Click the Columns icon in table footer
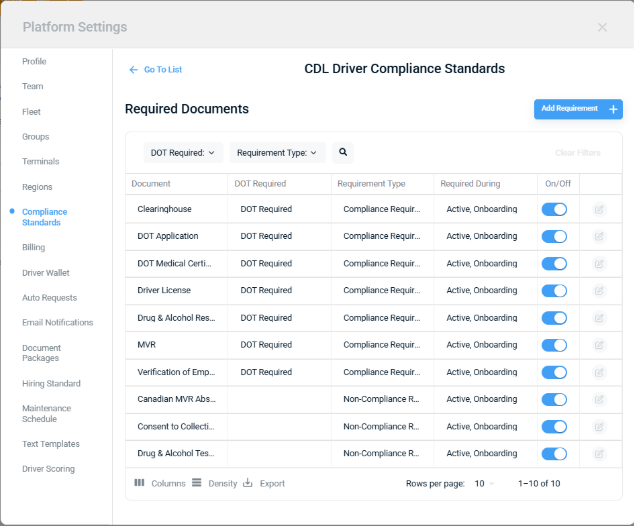This screenshot has width=634, height=526. tap(140, 483)
